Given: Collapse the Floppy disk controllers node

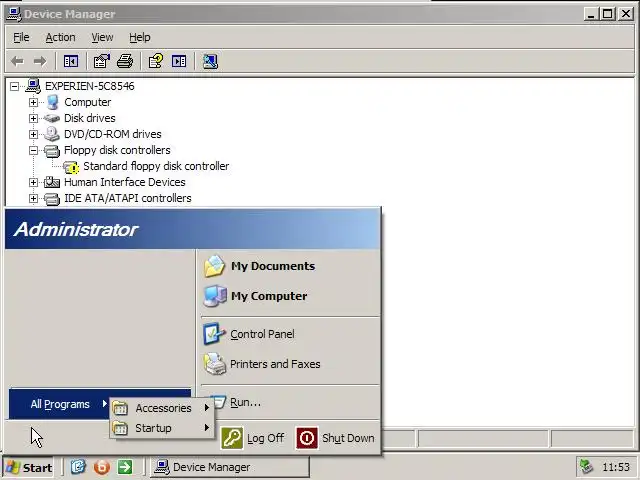Looking at the screenshot, I should tap(33, 150).
